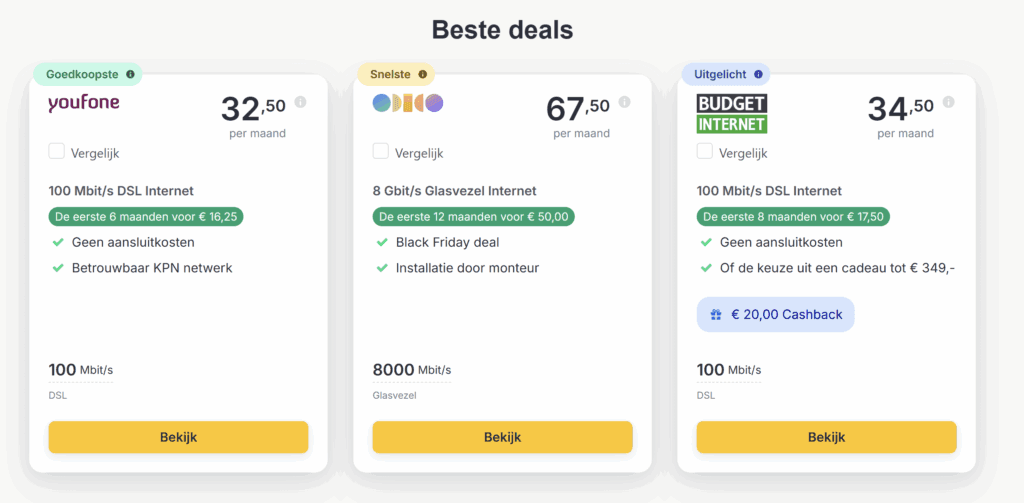Tick Vergelijk checkbox for Youfone deal
1024x503 pixels.
coord(57,152)
